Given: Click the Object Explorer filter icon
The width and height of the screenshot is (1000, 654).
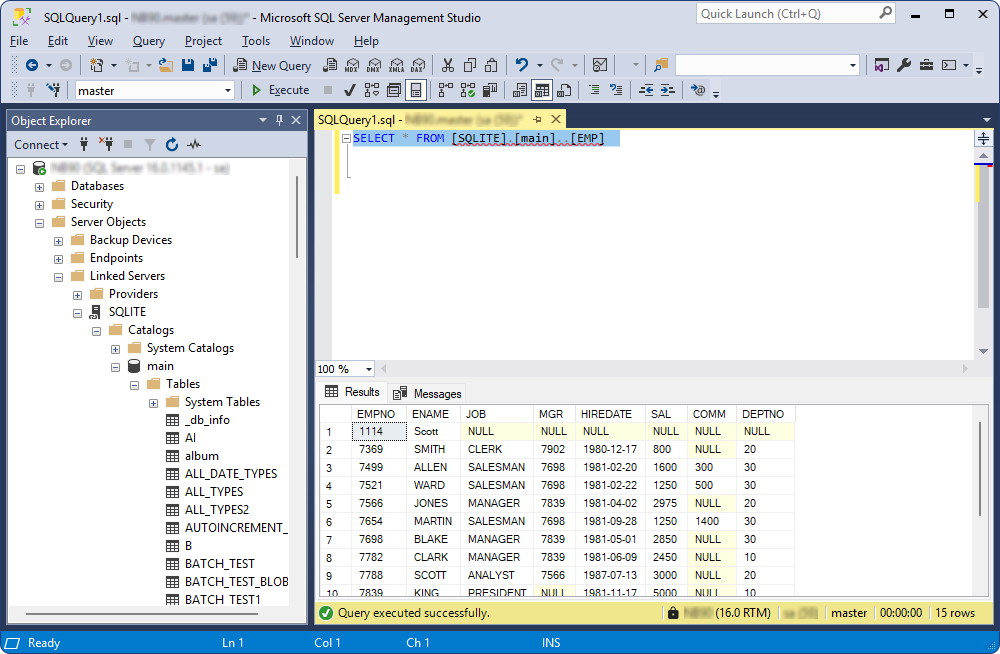Looking at the screenshot, I should pyautogui.click(x=149, y=144).
